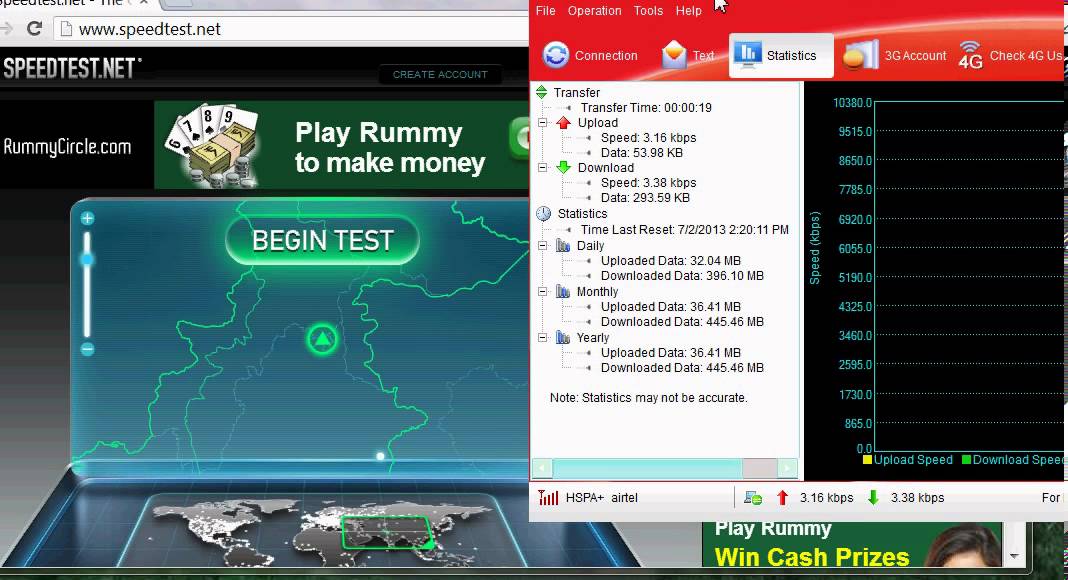Click the statistics tree scroll left arrow
The image size is (1068, 580).
pyautogui.click(x=542, y=468)
